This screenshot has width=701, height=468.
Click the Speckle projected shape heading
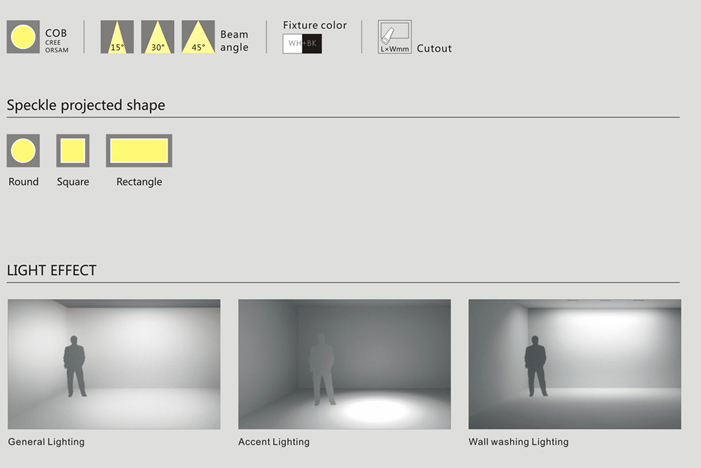click(x=86, y=105)
